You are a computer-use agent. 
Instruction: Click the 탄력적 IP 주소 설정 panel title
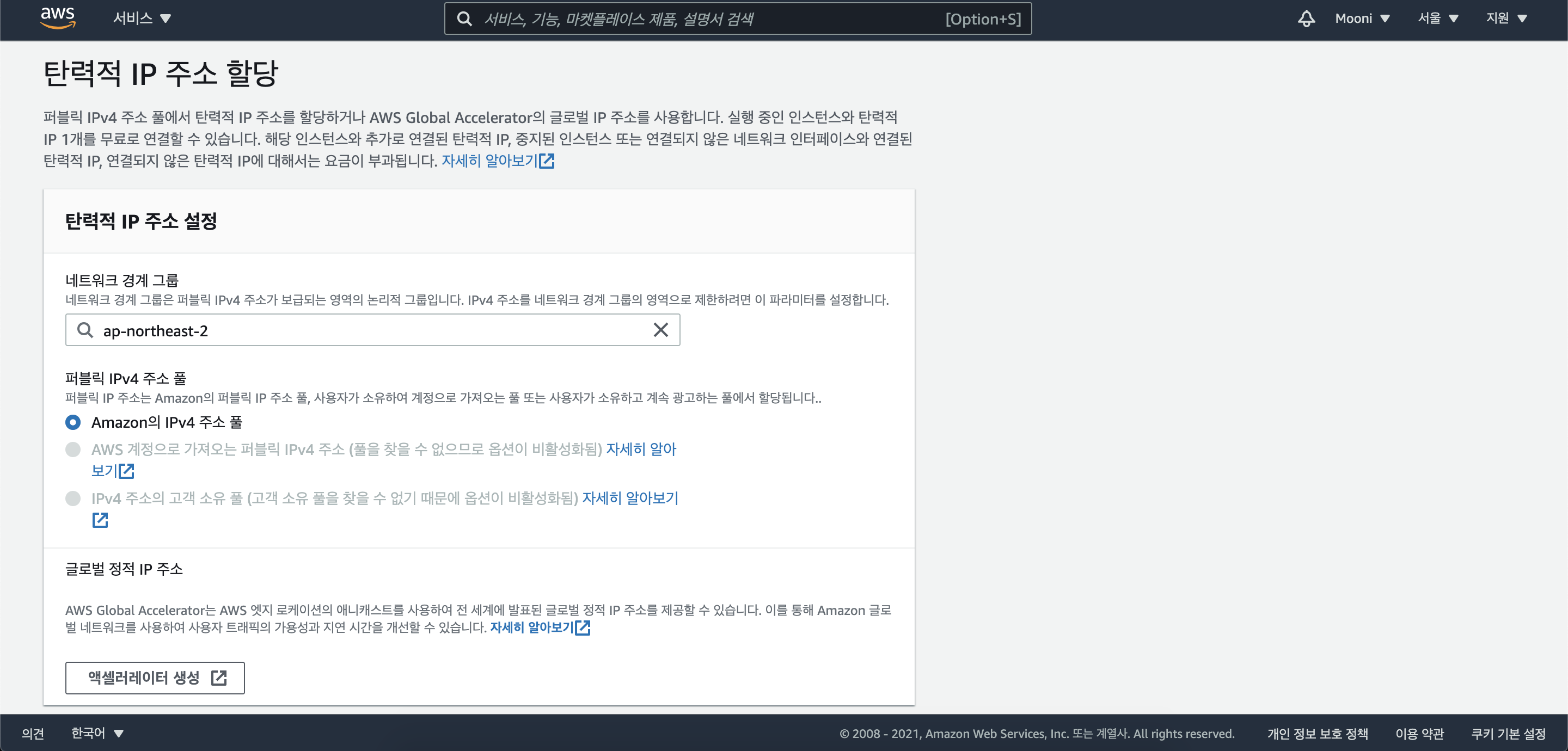pyautogui.click(x=141, y=221)
